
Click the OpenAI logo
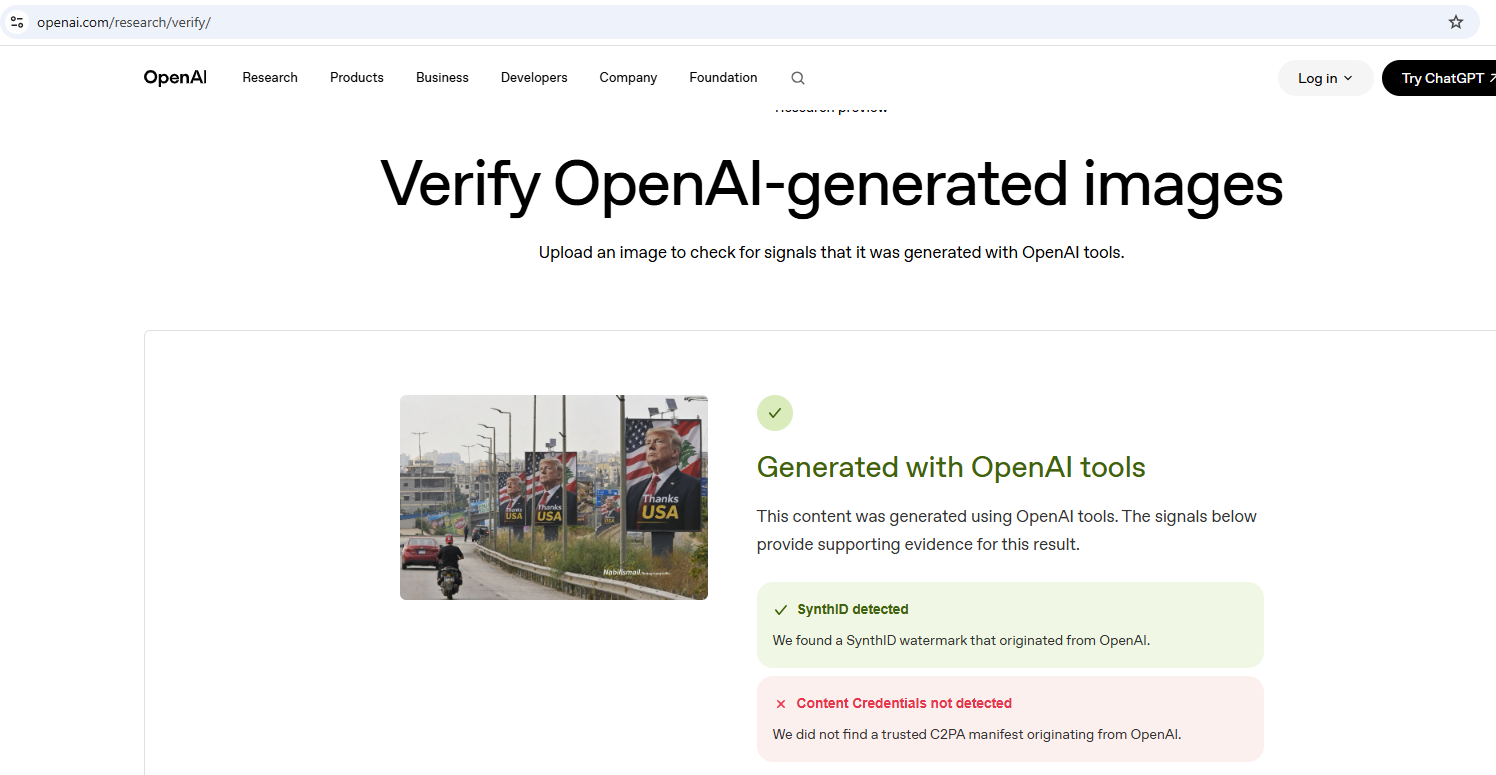175,77
